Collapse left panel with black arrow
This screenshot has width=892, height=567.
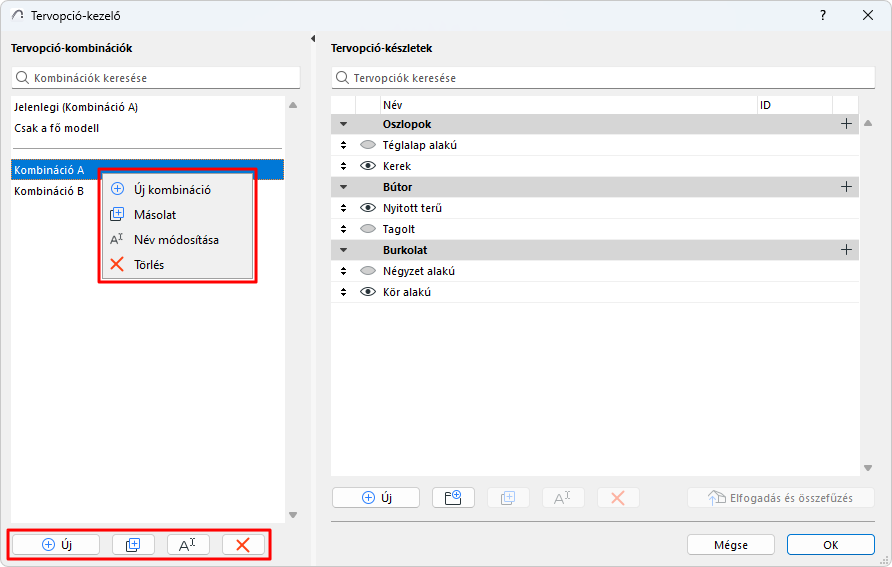pyautogui.click(x=313, y=39)
